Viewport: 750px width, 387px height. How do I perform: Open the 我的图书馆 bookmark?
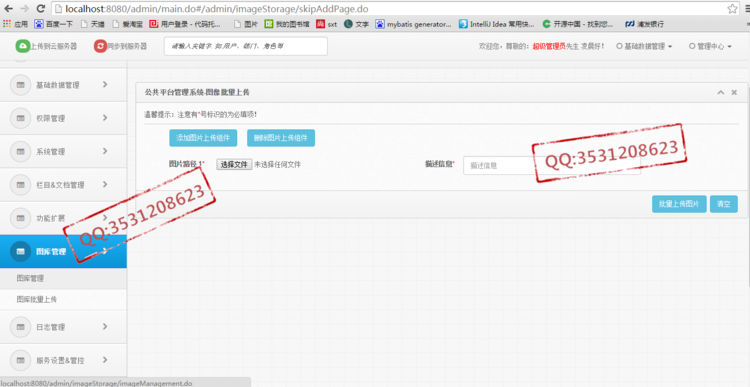[287, 23]
